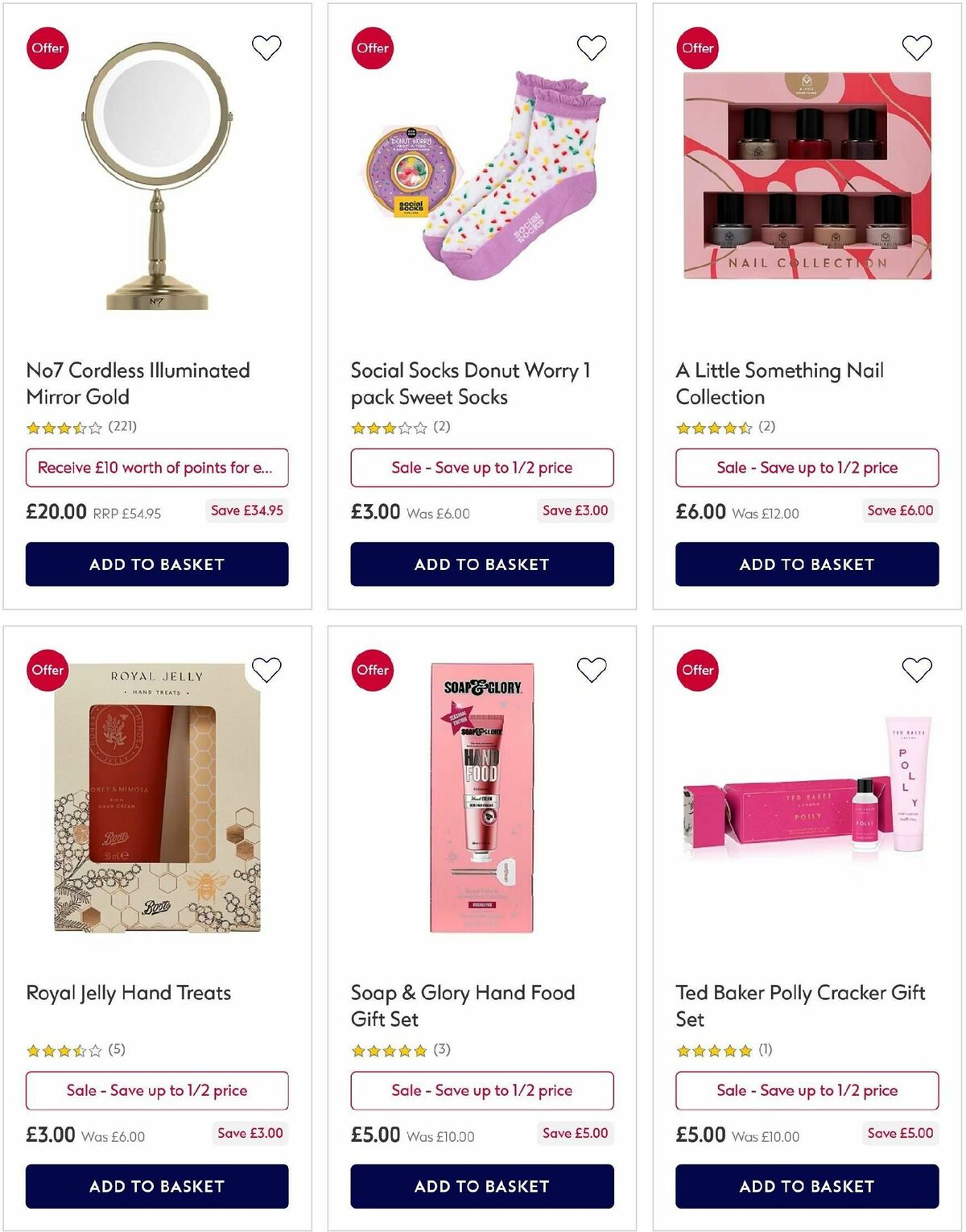Expand the truncated 'Receive £10 worth of points' offer
Viewport: 966px width, 1232px height.
pos(158,467)
